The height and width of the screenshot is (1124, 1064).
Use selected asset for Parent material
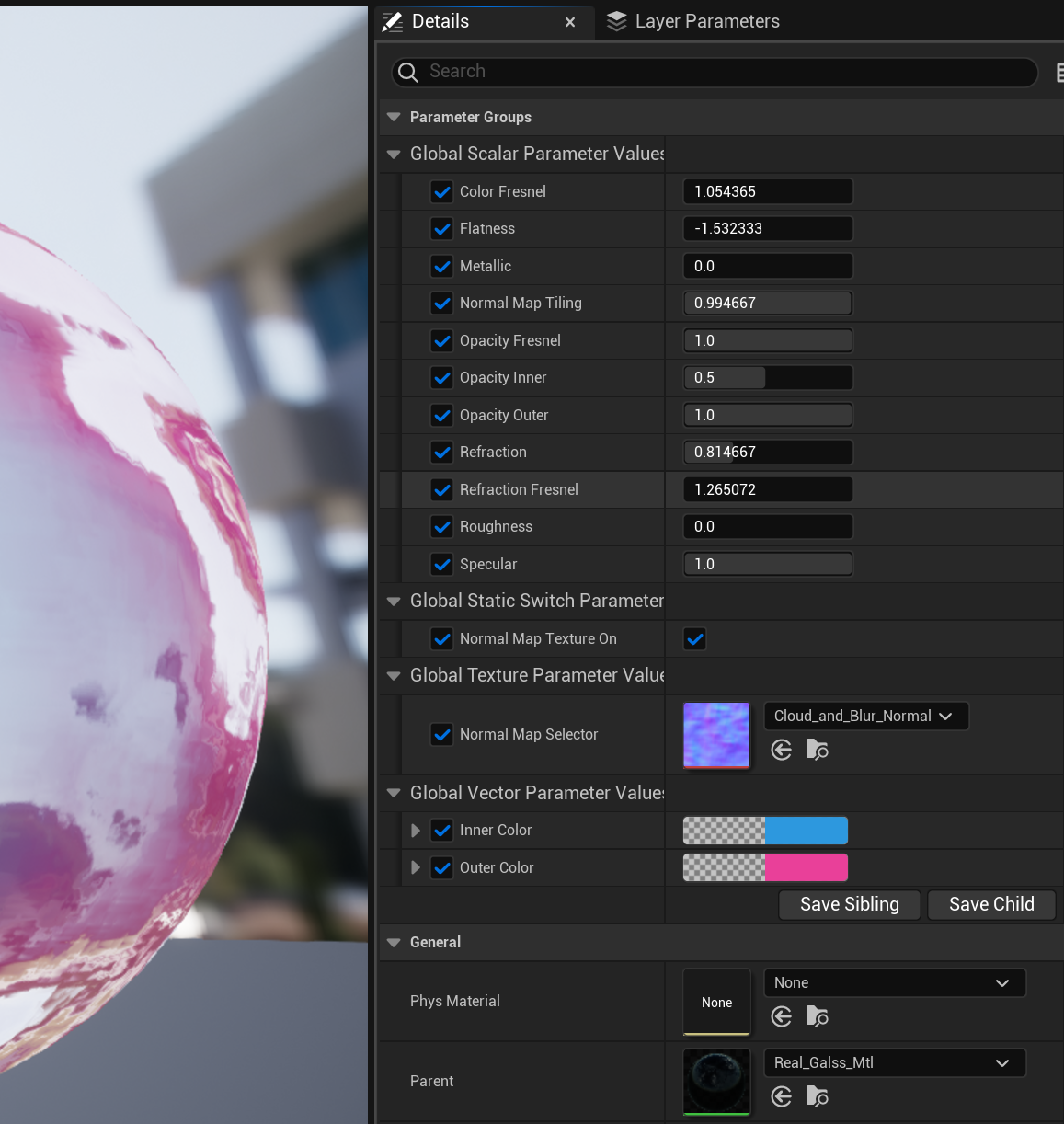coord(782,1096)
